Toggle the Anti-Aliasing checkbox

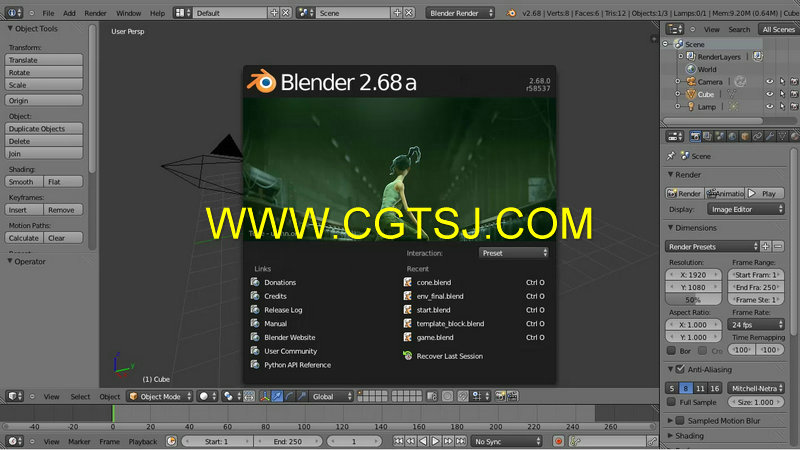(680, 369)
